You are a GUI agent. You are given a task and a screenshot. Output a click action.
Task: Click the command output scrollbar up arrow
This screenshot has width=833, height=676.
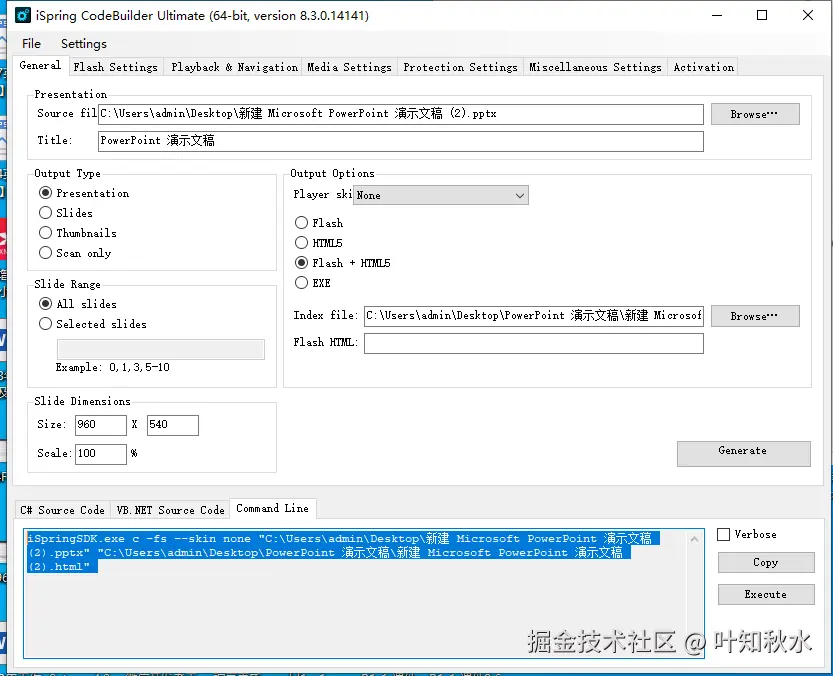tap(694, 539)
